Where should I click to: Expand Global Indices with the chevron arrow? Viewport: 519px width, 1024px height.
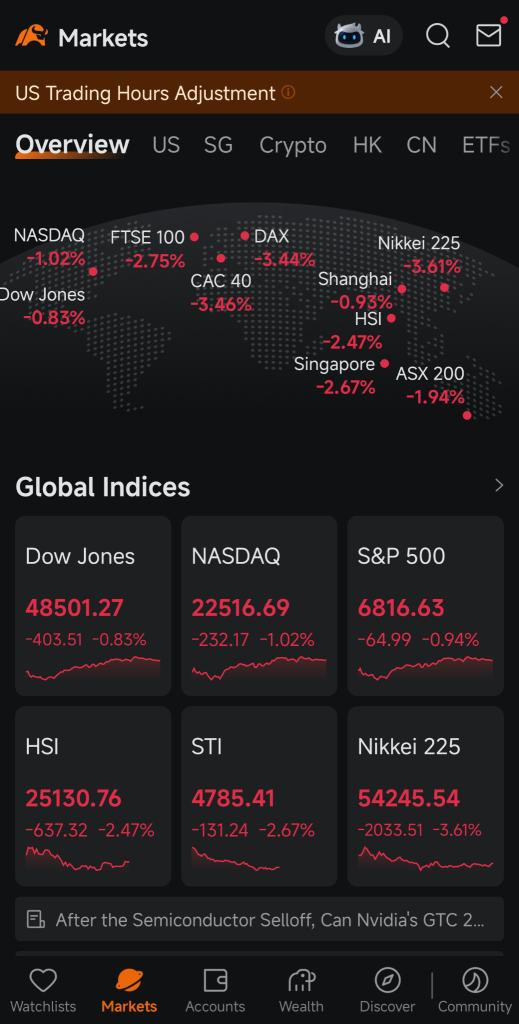pos(499,485)
